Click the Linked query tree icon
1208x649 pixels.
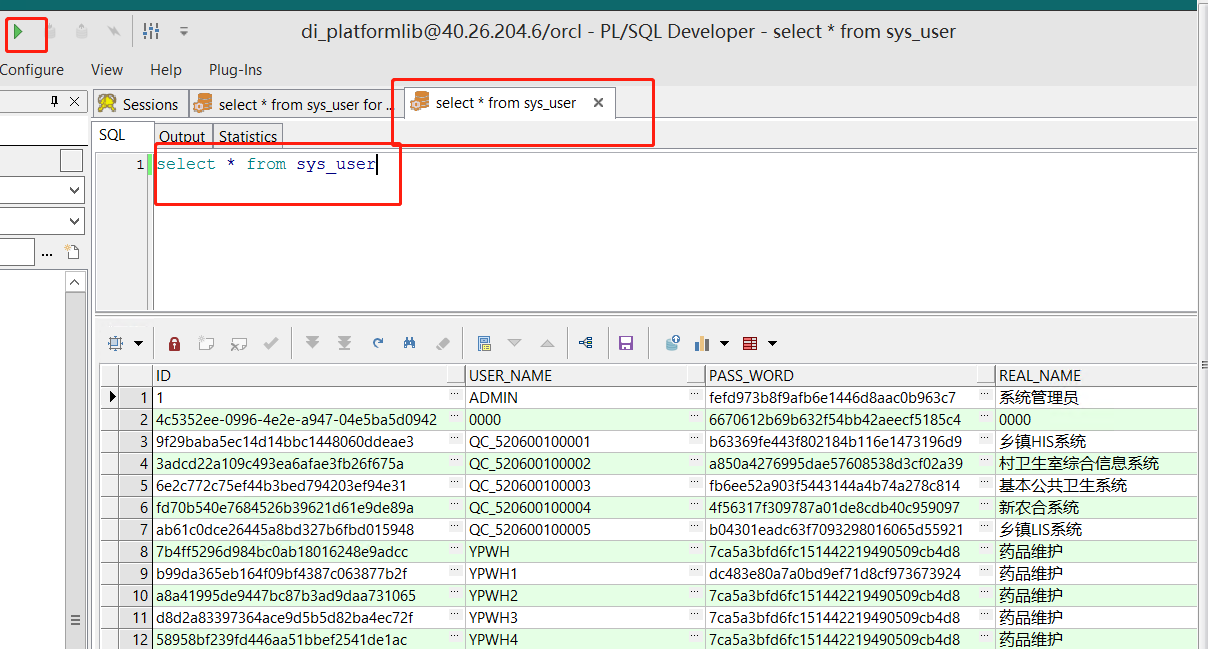pos(586,343)
